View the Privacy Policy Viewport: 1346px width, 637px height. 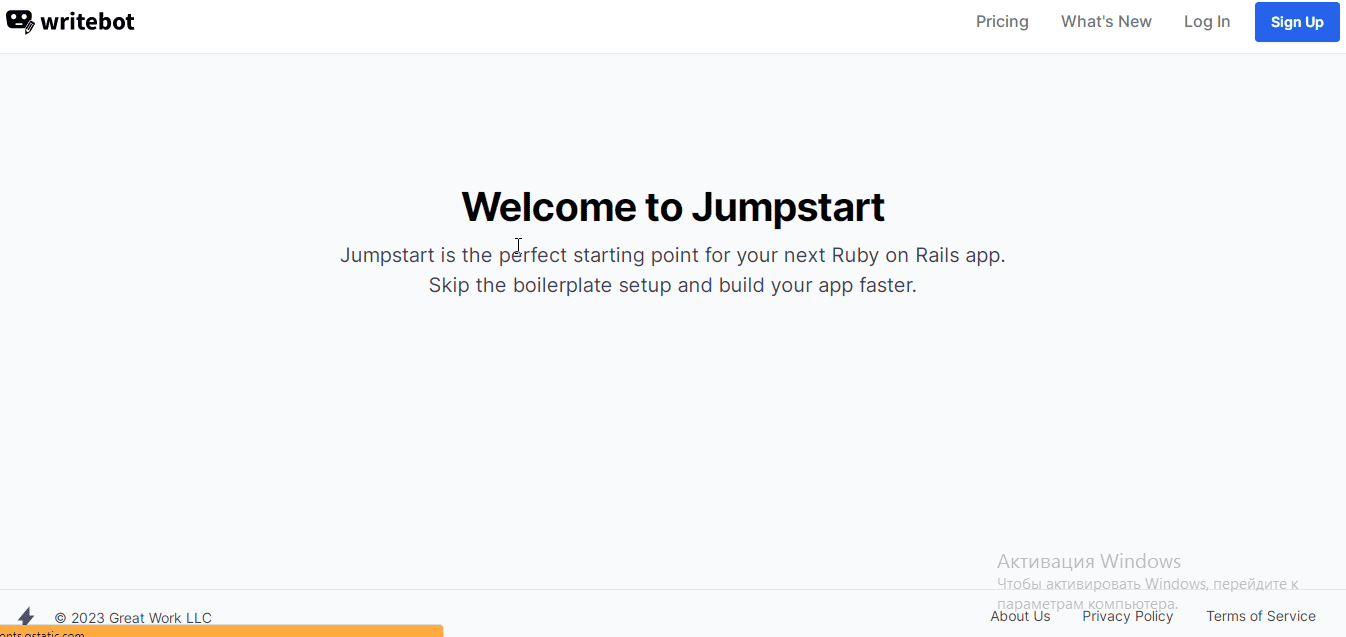point(1127,616)
